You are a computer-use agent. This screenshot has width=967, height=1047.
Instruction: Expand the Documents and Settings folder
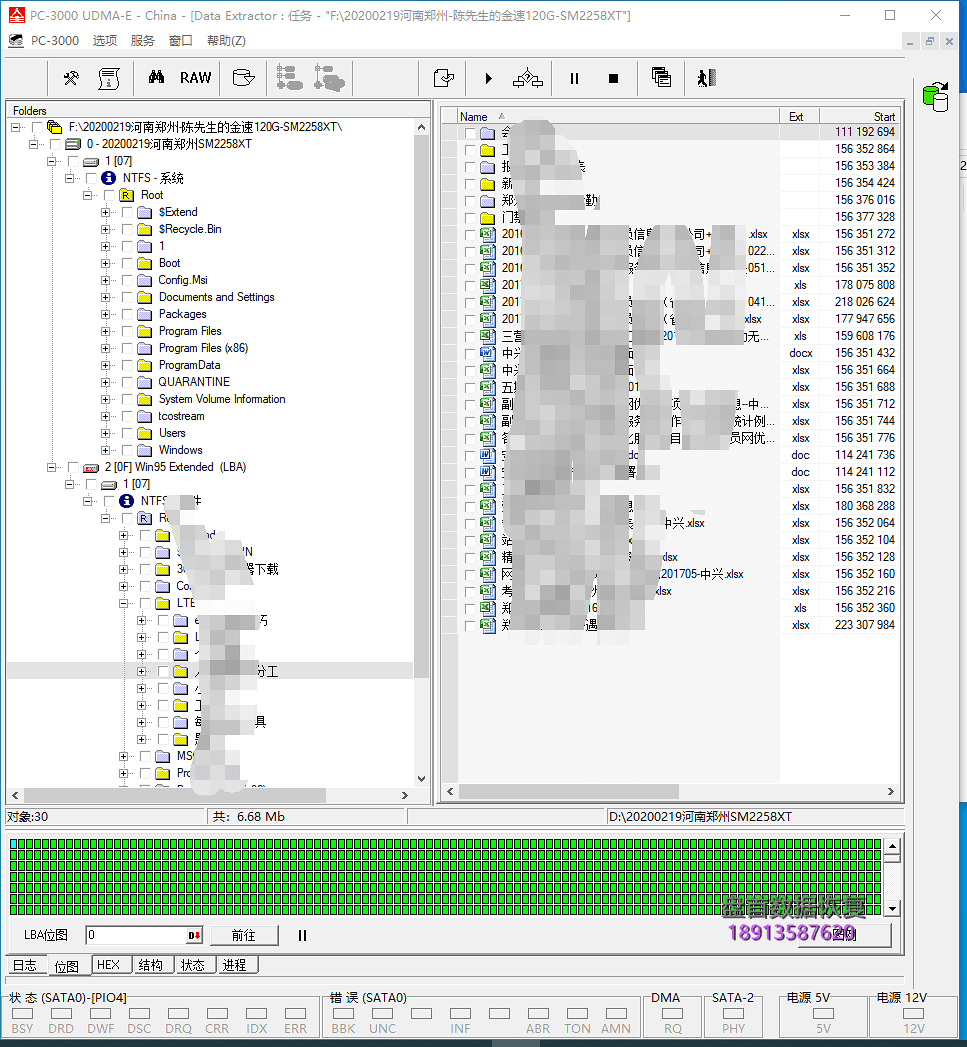click(x=106, y=297)
